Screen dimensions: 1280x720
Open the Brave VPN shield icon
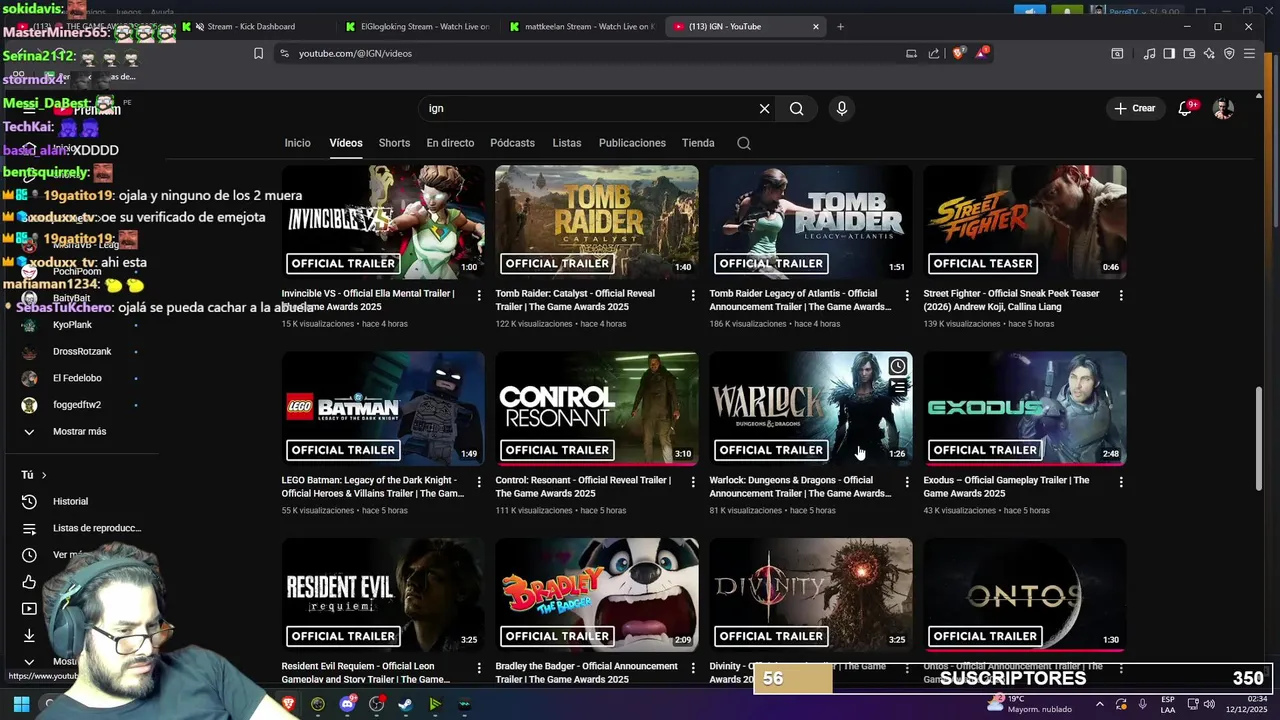point(1229,53)
